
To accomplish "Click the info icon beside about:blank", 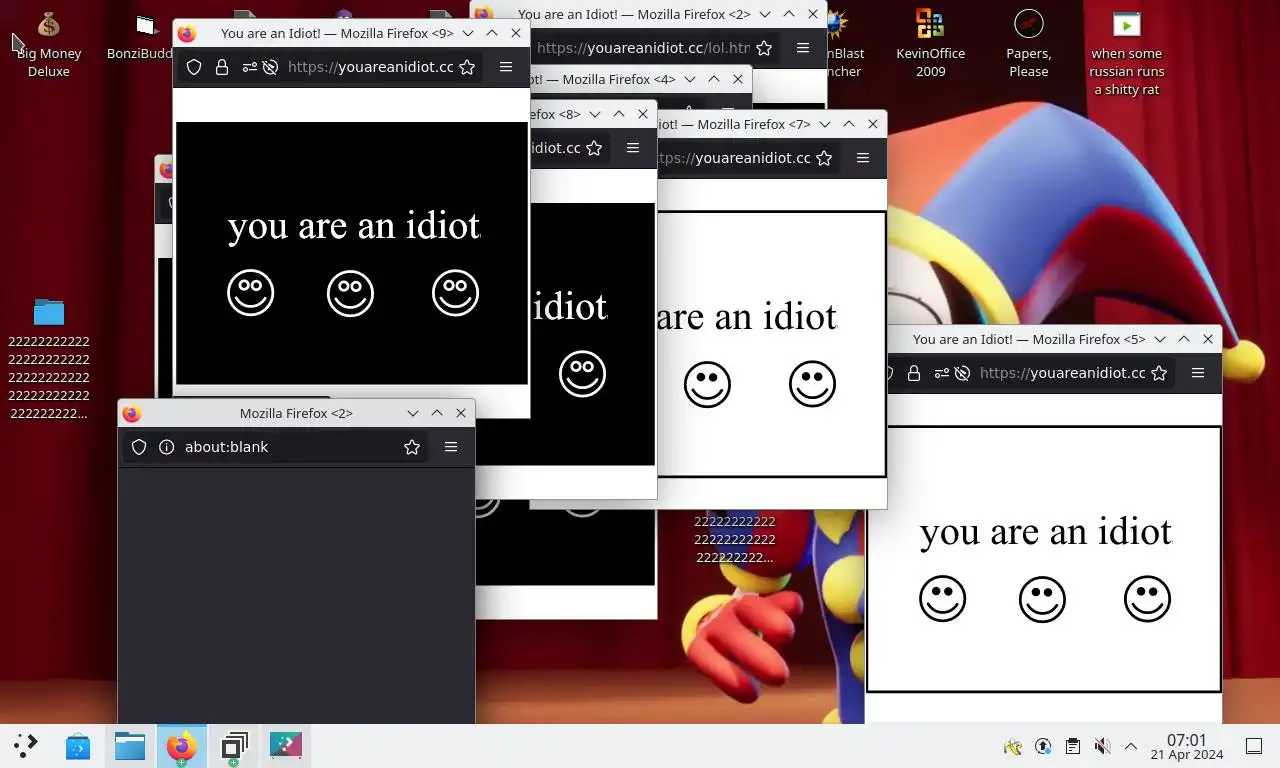I will click(x=166, y=447).
